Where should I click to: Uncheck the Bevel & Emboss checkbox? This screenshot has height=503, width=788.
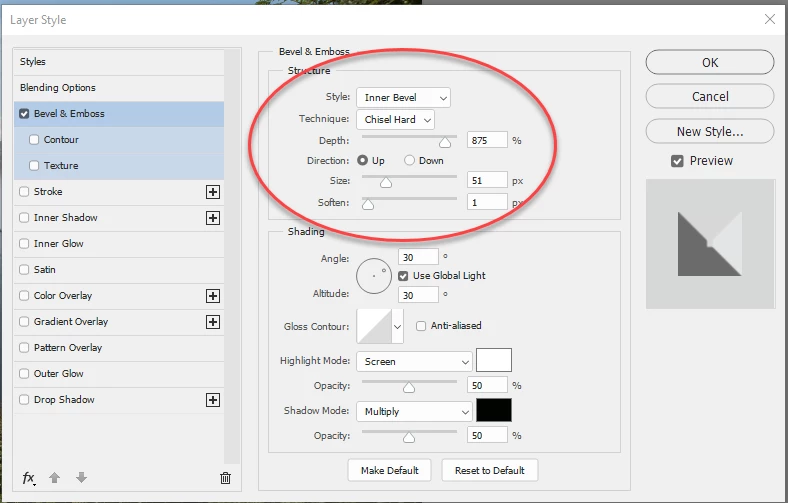[24, 114]
